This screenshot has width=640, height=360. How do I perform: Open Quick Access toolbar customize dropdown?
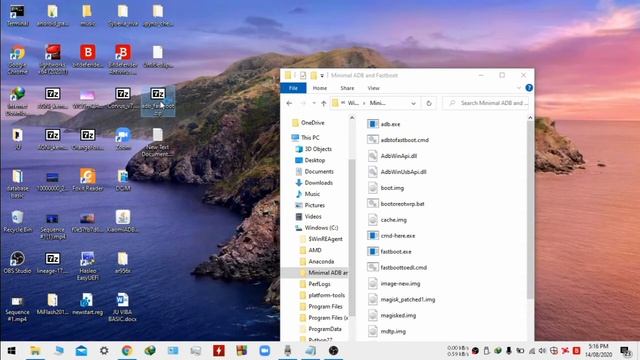[322, 76]
